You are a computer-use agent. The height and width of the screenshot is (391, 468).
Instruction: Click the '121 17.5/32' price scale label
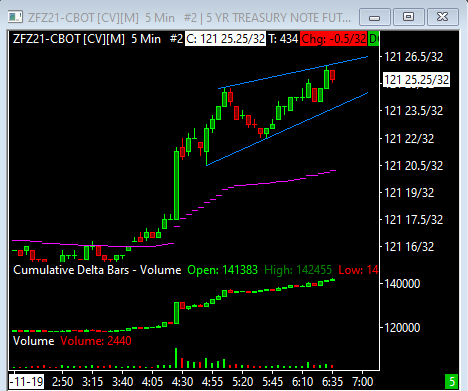(414, 220)
